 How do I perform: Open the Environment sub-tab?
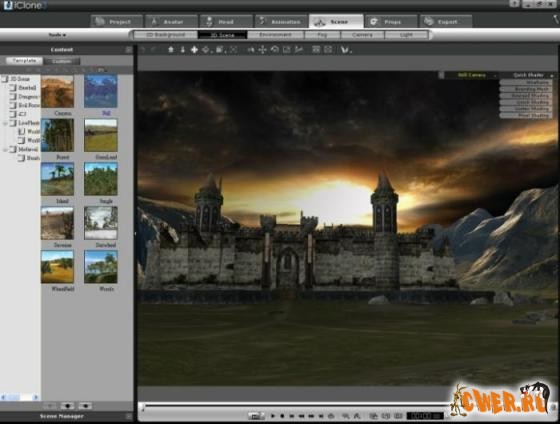coord(275,35)
